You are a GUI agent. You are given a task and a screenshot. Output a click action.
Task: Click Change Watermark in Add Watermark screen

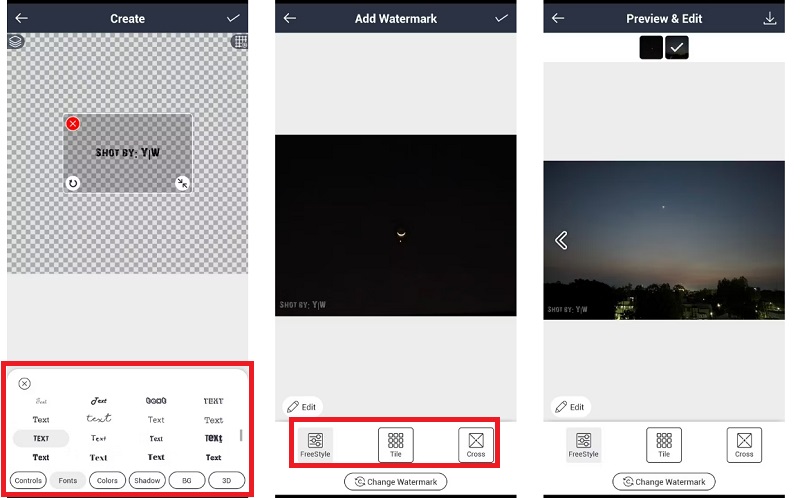point(395,482)
